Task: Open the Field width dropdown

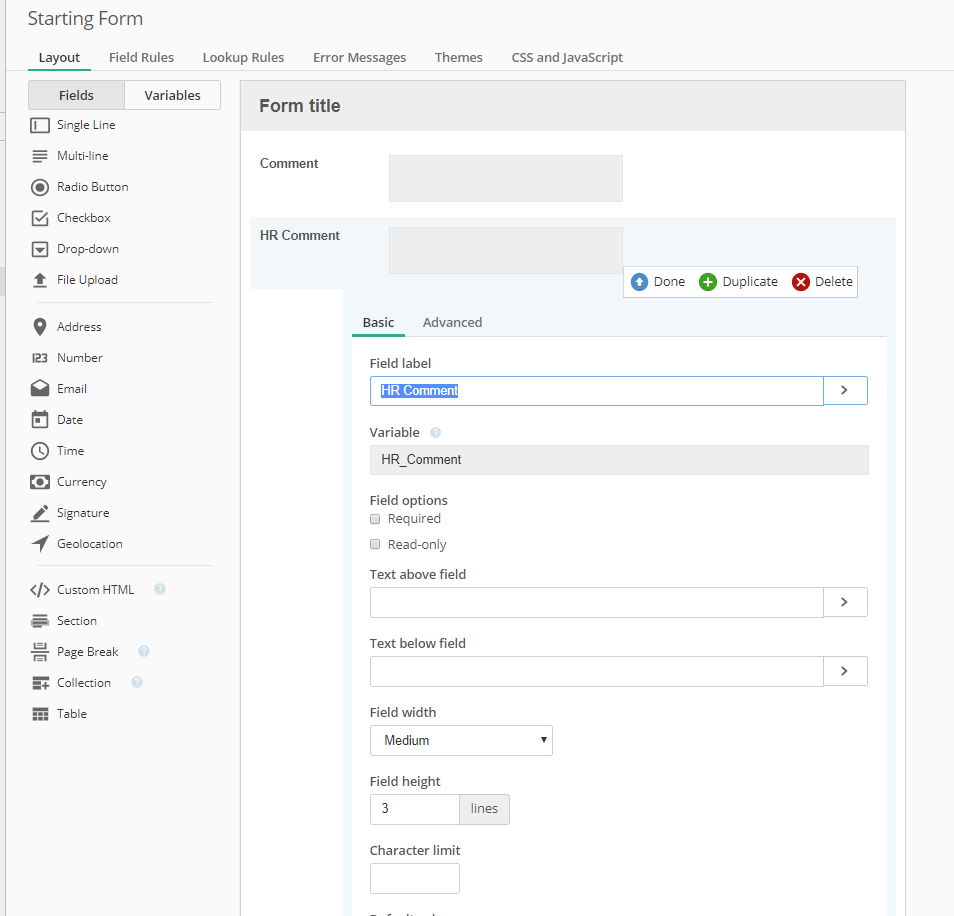Action: 461,740
